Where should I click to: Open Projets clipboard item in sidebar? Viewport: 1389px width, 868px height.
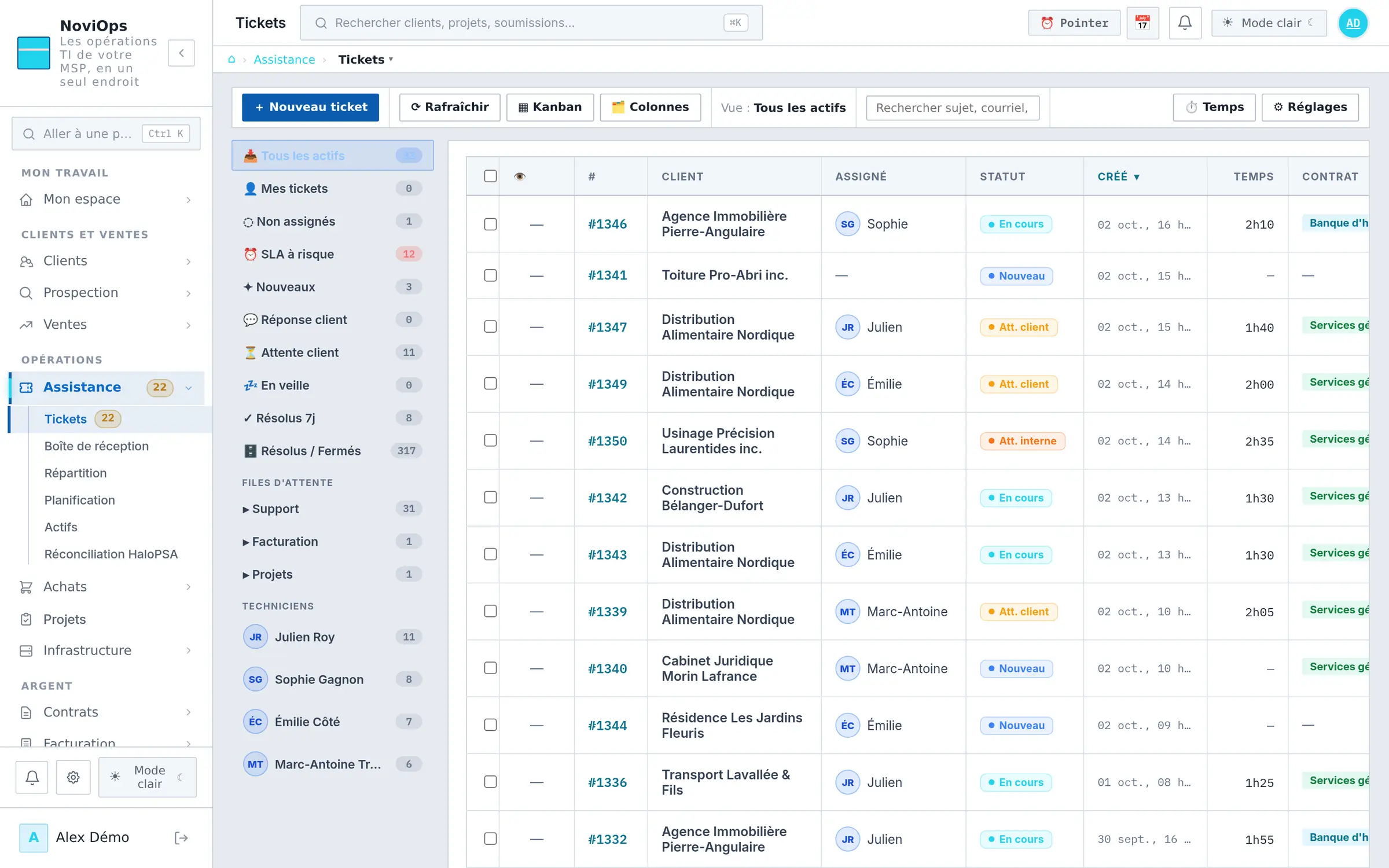coord(106,619)
